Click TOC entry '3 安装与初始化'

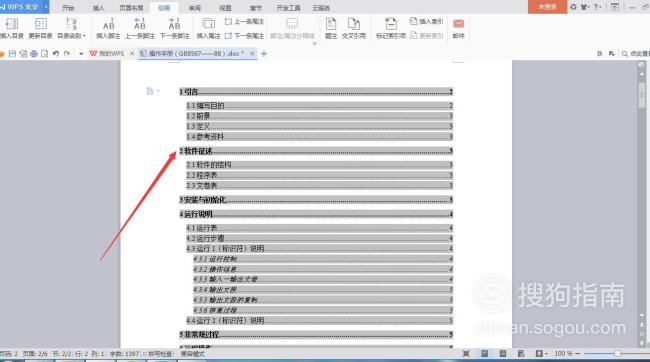coord(316,200)
